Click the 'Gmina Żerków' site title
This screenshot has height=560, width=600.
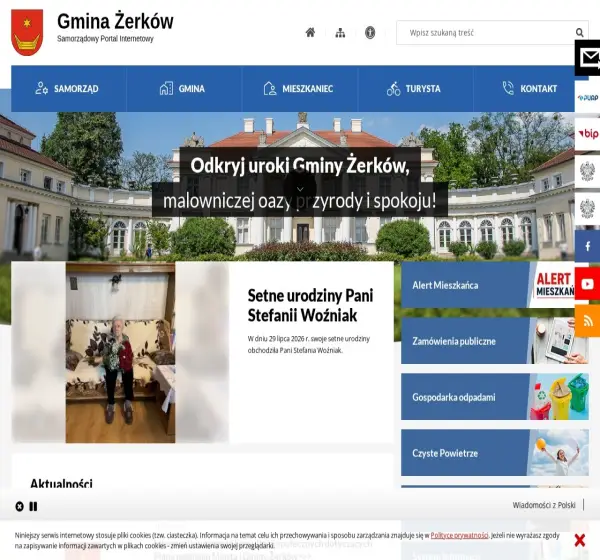coord(115,21)
